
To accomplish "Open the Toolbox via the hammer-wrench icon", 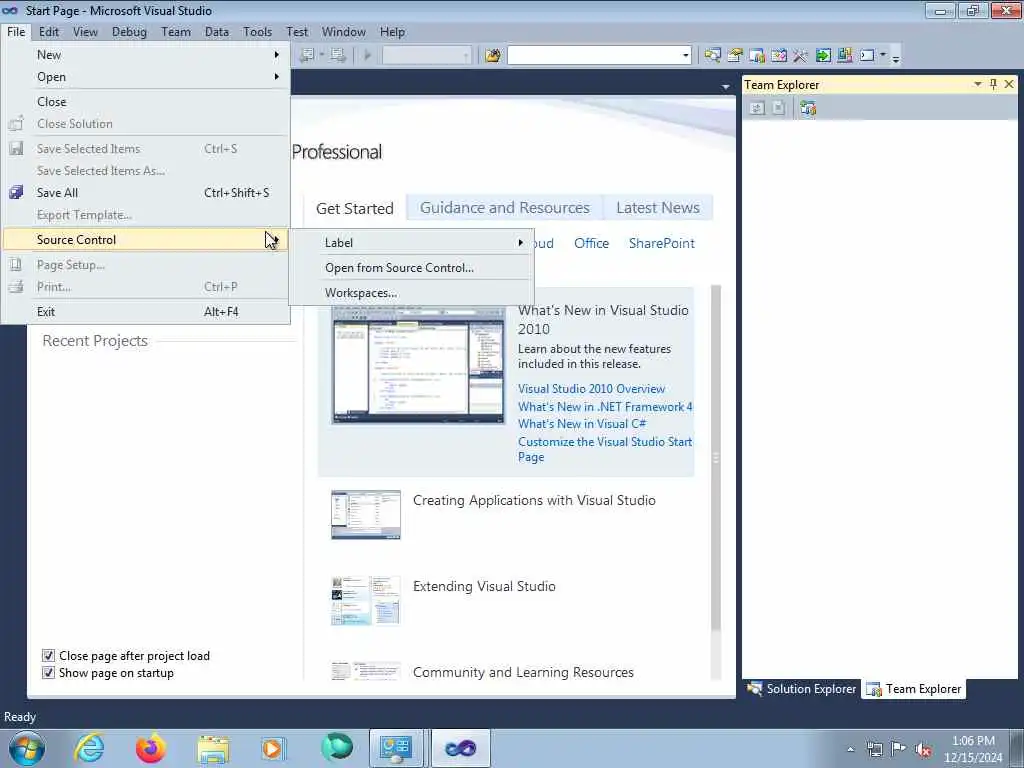I will pyautogui.click(x=801, y=56).
